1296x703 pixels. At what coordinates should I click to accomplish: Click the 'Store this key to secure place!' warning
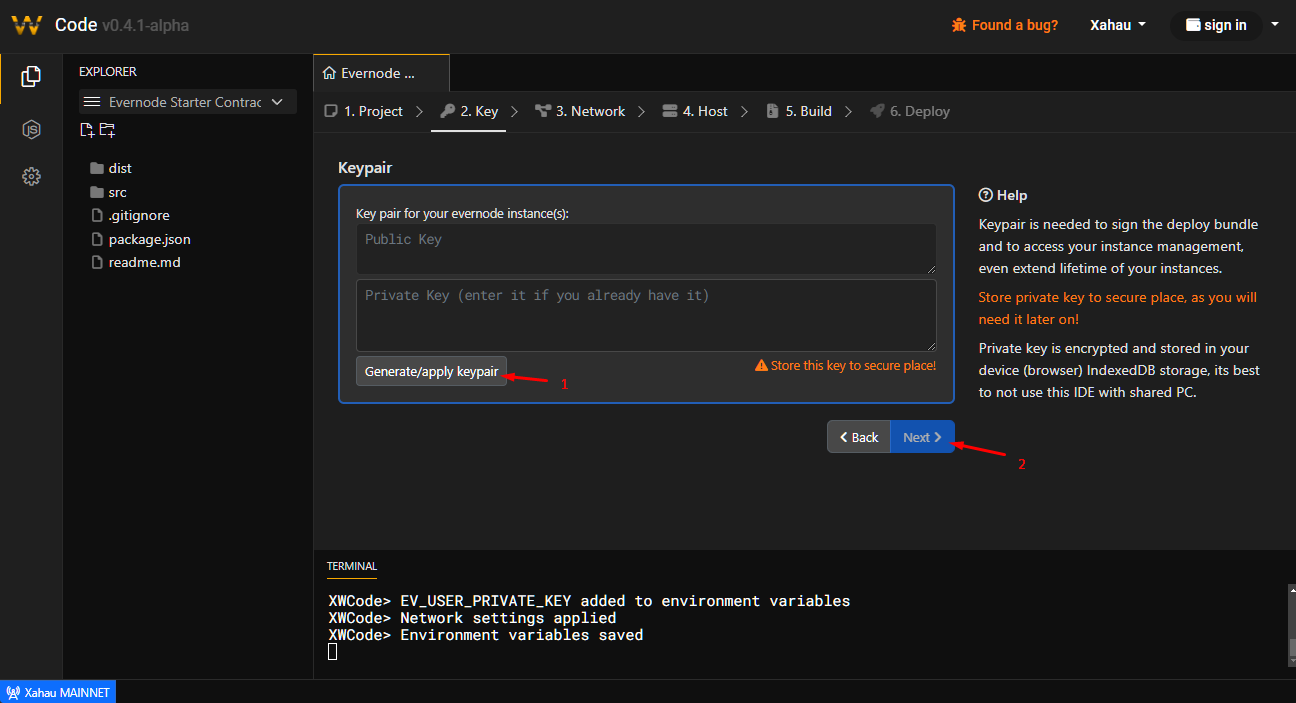click(845, 366)
